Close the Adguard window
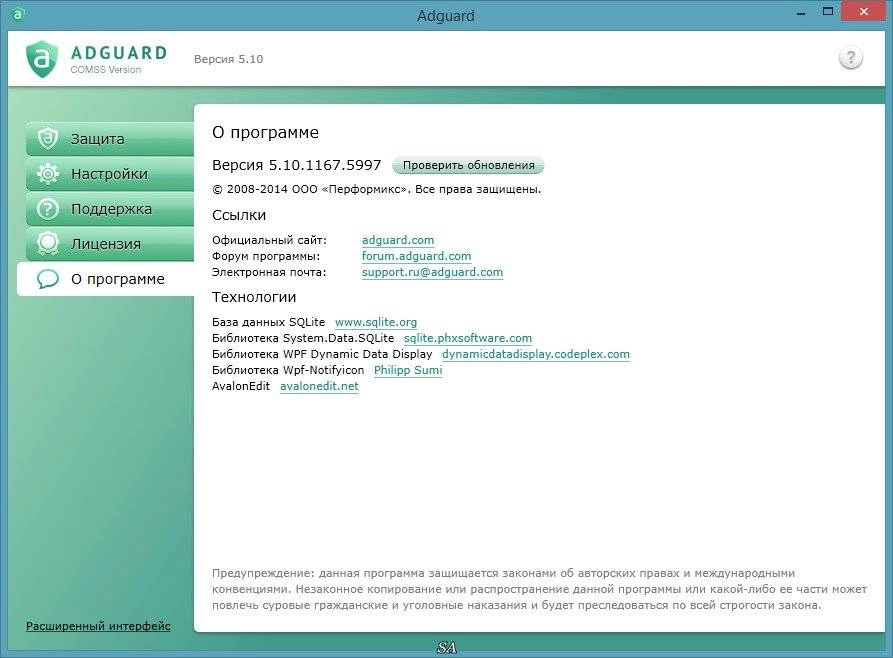Screen dimensions: 893x658 pos(863,11)
